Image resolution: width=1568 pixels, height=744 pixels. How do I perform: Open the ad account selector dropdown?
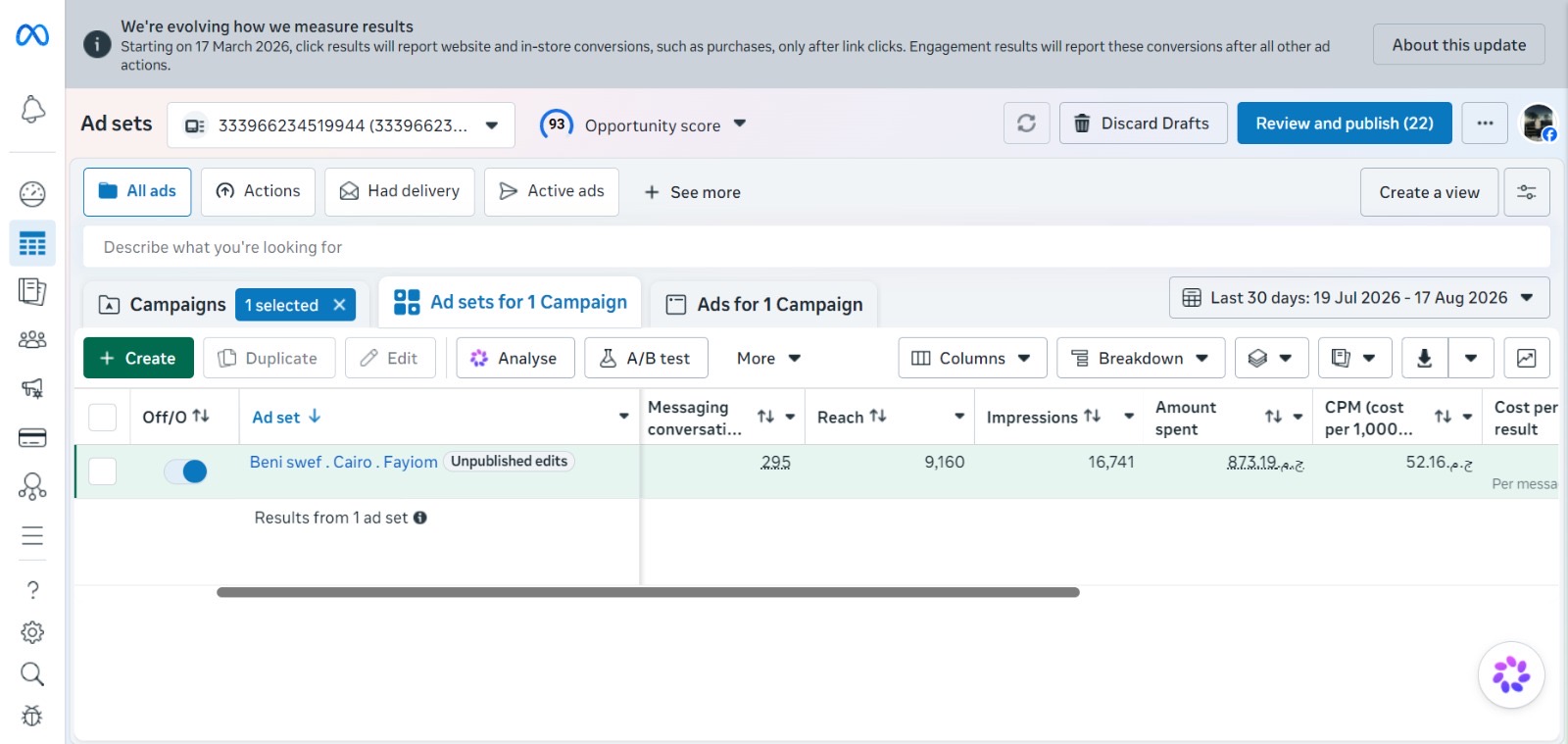pyautogui.click(x=341, y=125)
